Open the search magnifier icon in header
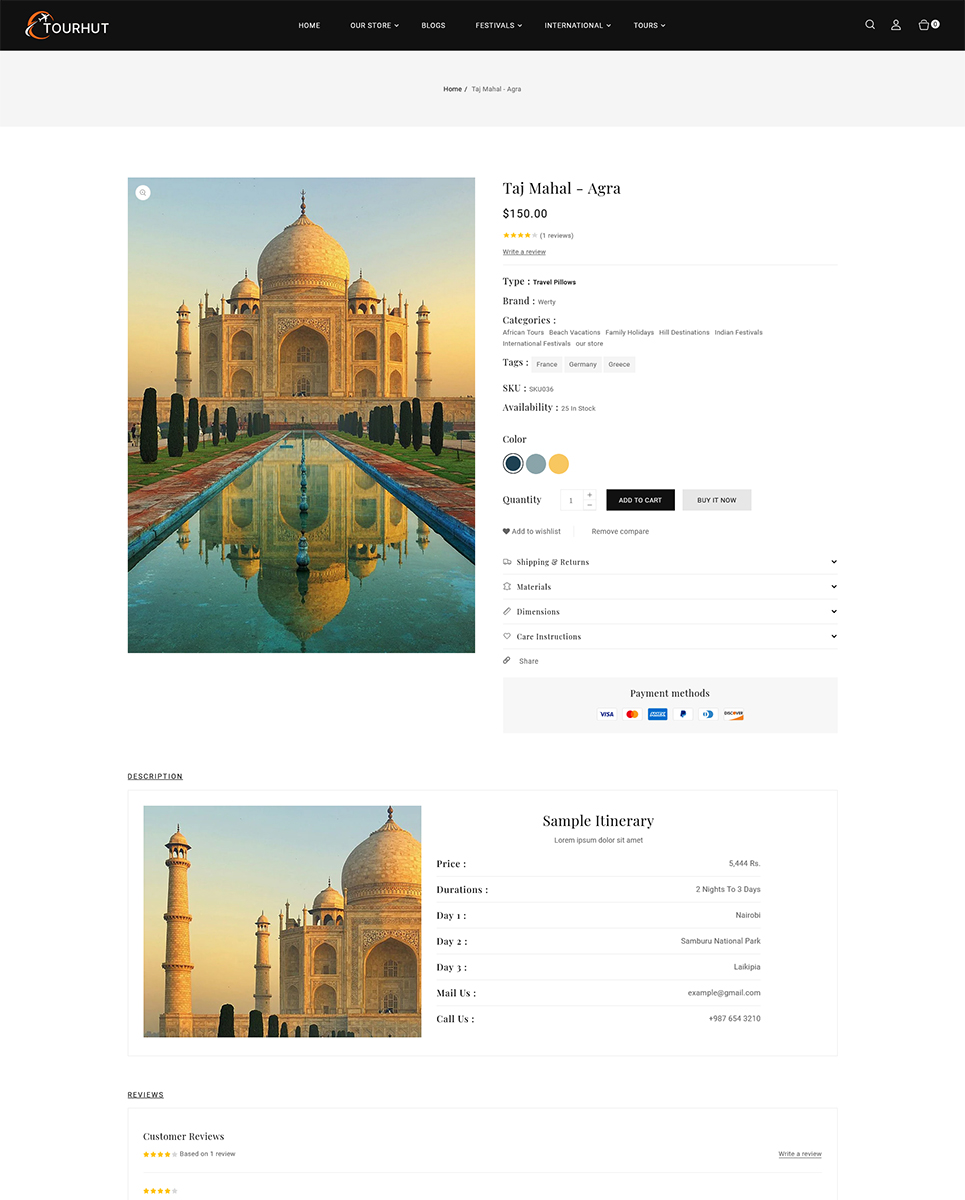This screenshot has height=1200, width=965. coord(870,25)
